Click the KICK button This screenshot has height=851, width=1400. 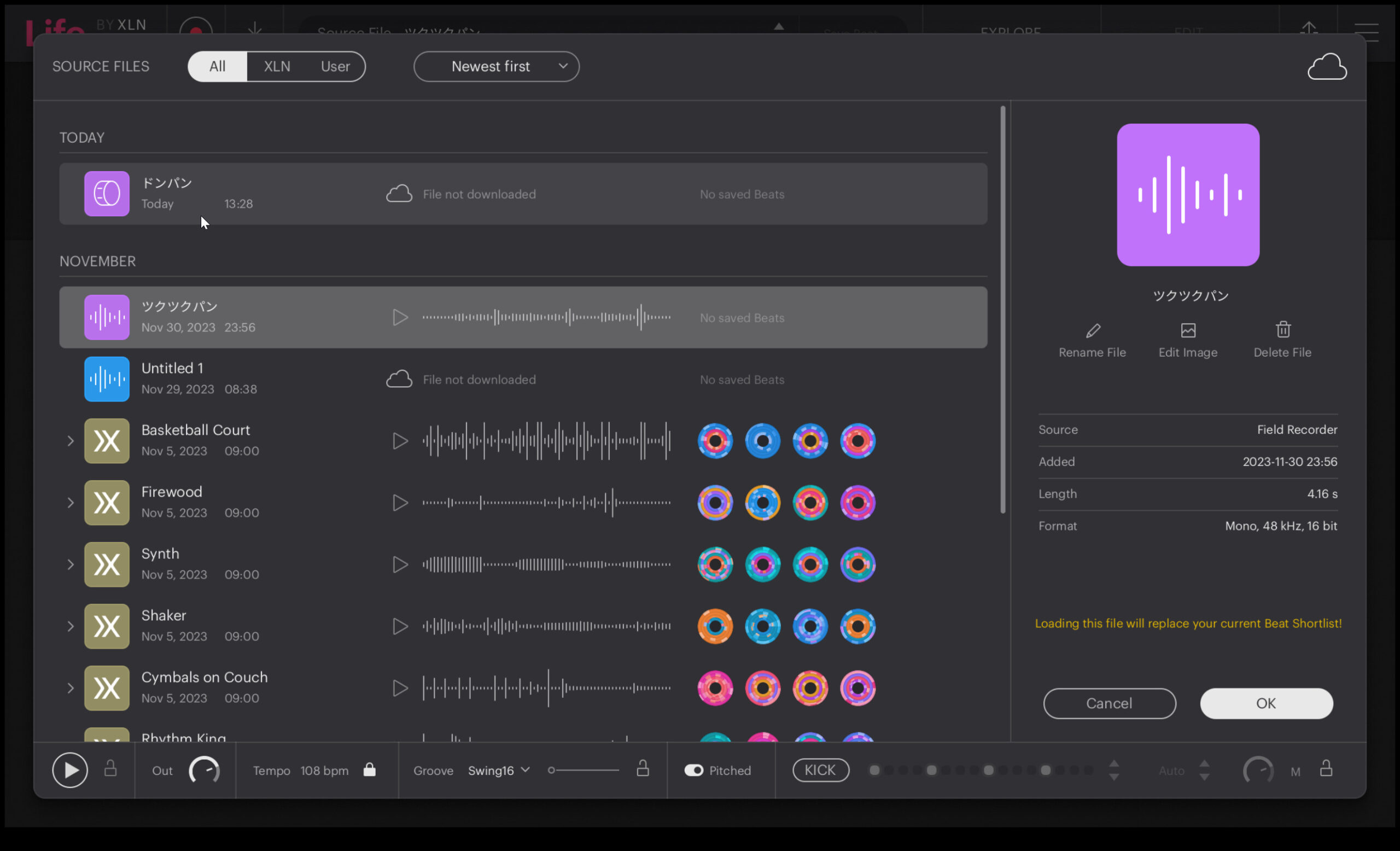pyautogui.click(x=820, y=771)
